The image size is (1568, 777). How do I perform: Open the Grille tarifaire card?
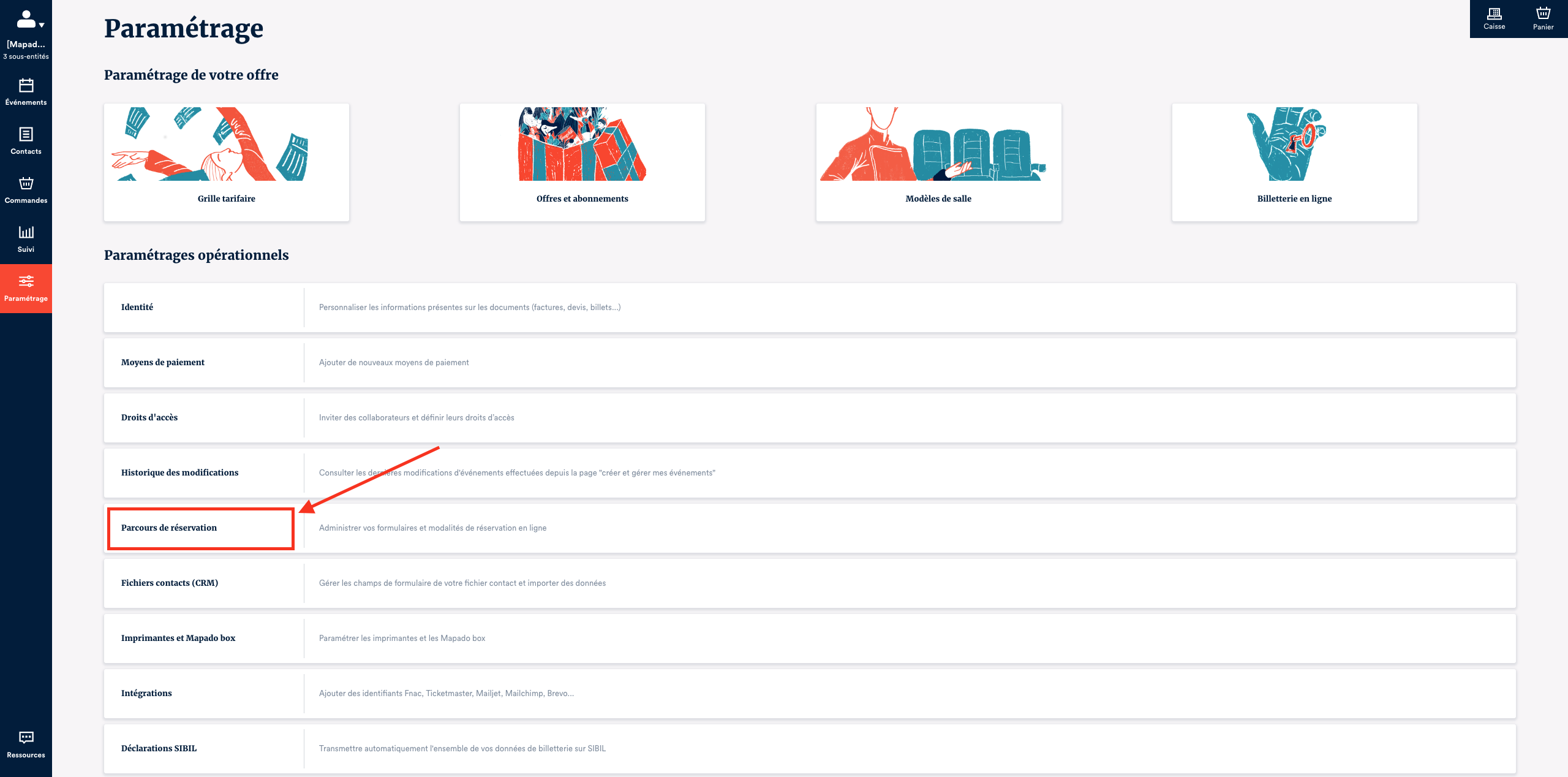tap(227, 162)
